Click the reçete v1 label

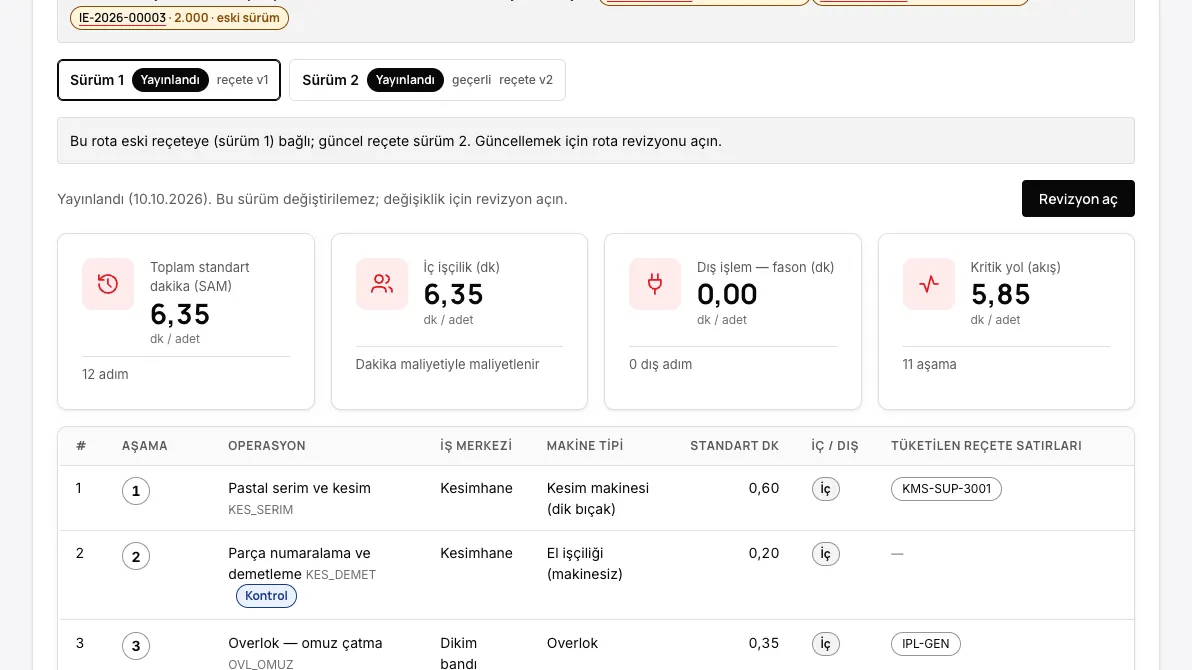tap(243, 80)
